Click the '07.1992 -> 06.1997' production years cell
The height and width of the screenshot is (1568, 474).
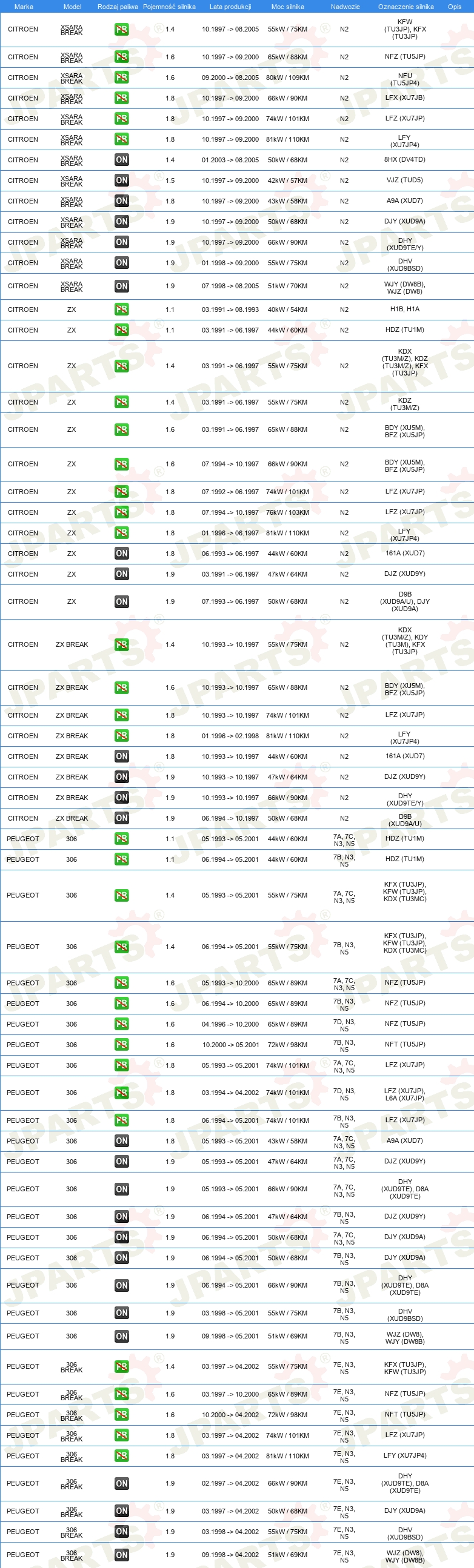click(230, 492)
